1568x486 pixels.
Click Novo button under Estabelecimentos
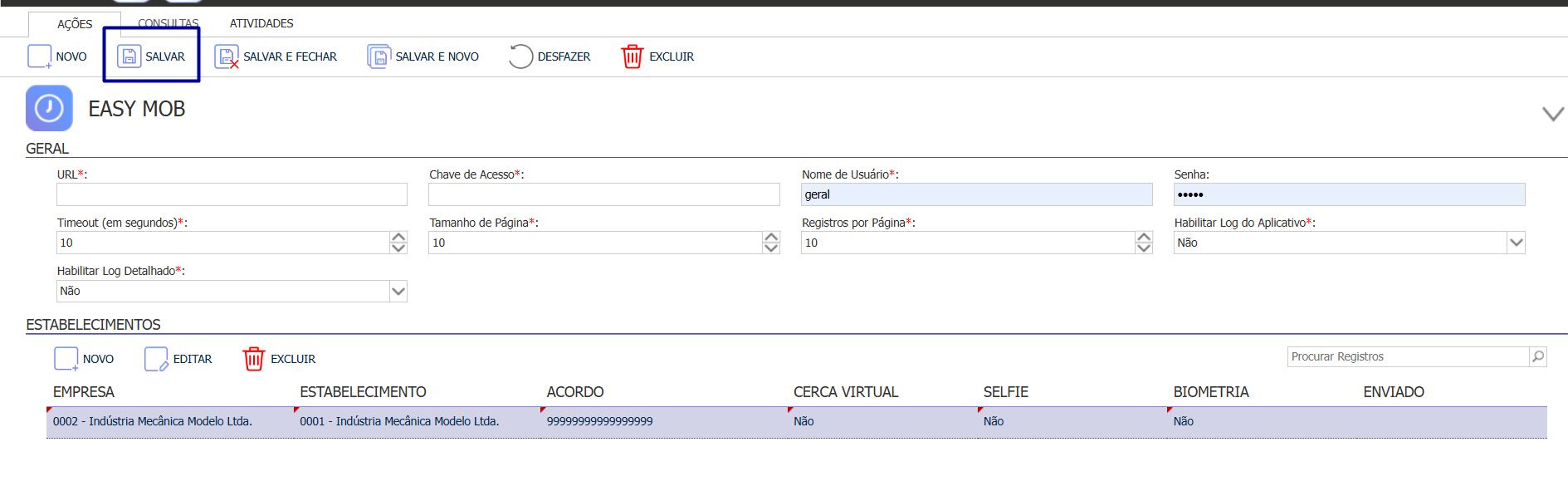pos(84,359)
